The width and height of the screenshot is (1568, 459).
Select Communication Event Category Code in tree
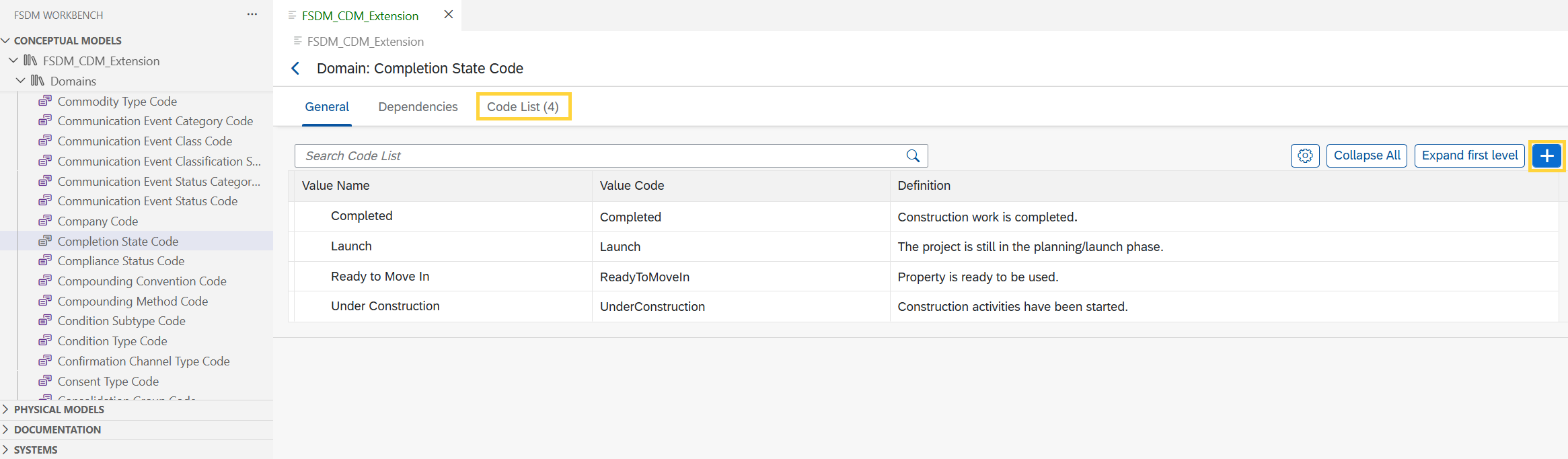155,121
